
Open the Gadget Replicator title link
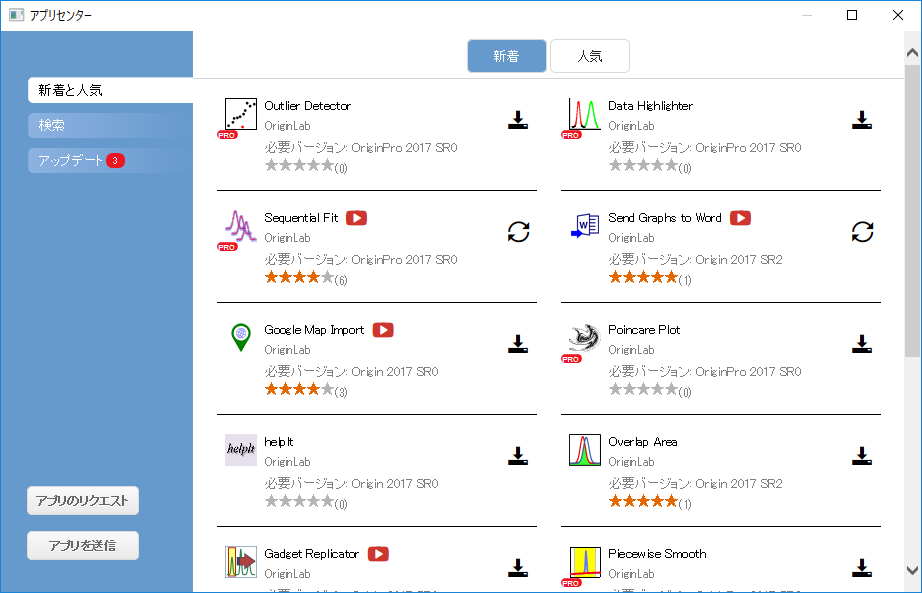tap(312, 554)
